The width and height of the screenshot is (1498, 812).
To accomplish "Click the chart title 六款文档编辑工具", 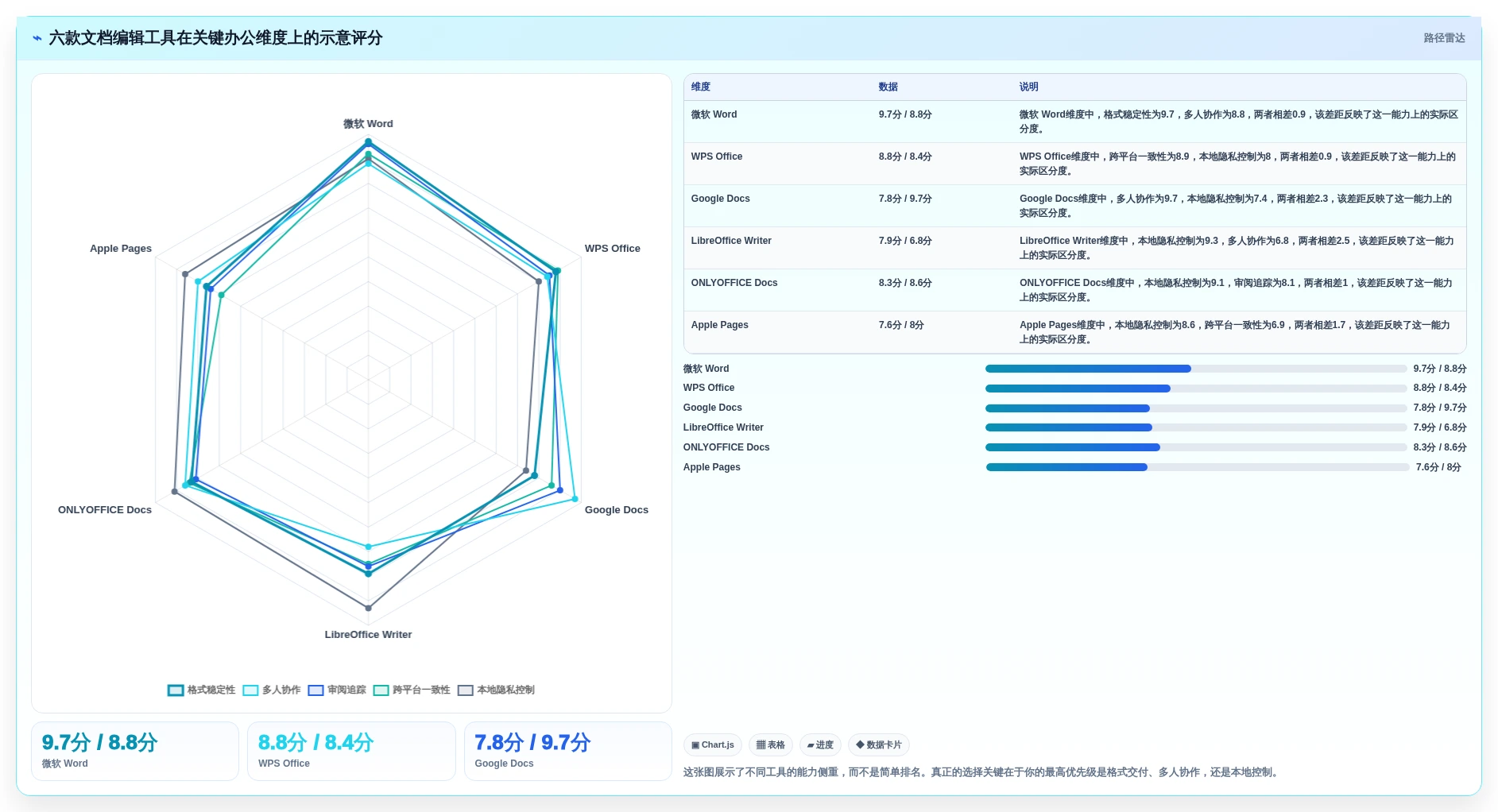I will 215,38.
